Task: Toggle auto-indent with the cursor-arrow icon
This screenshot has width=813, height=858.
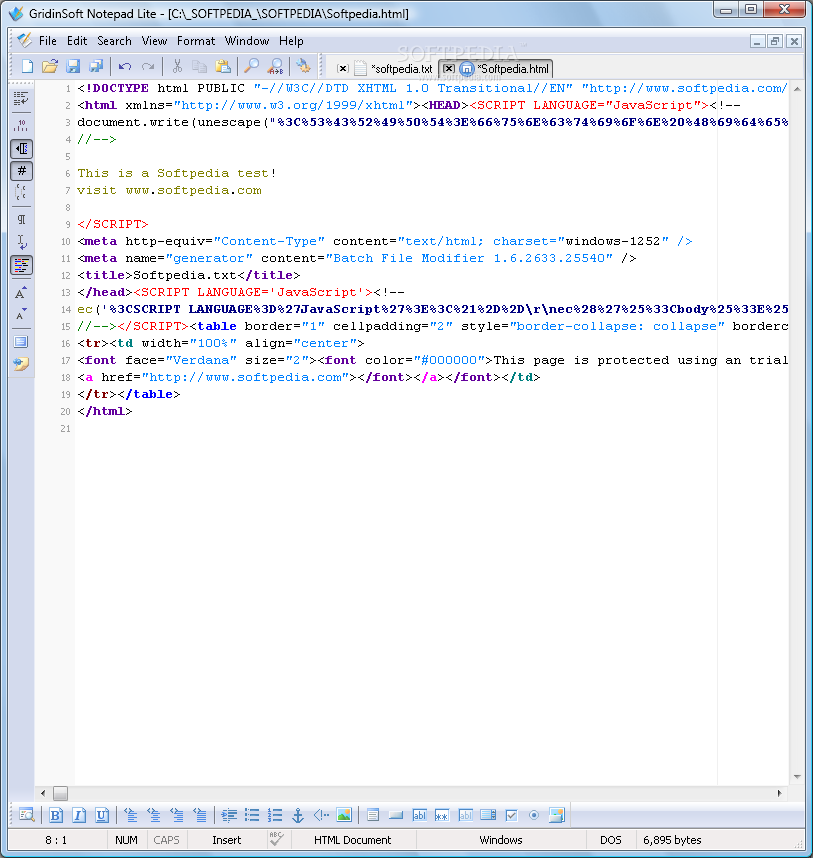Action: click(x=21, y=242)
